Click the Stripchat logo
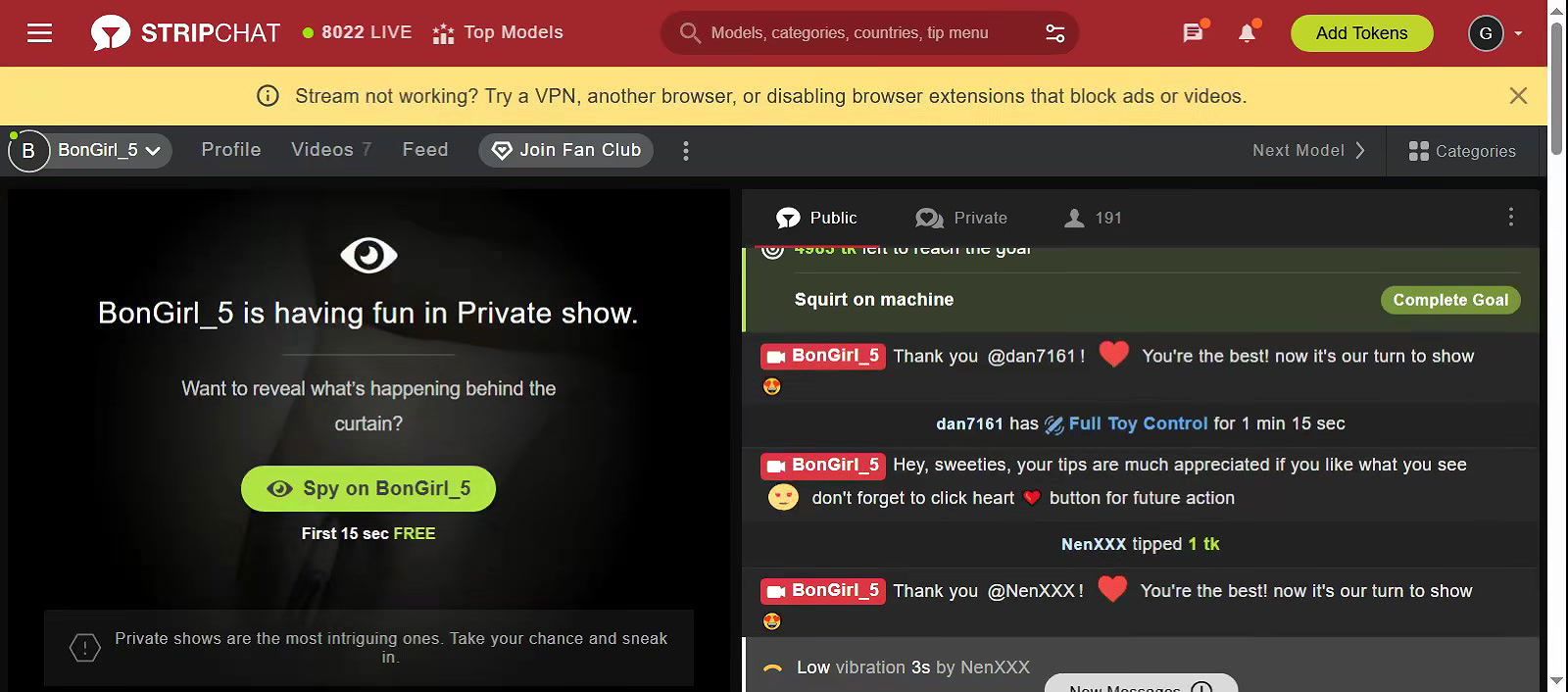1568x692 pixels. pos(186,33)
